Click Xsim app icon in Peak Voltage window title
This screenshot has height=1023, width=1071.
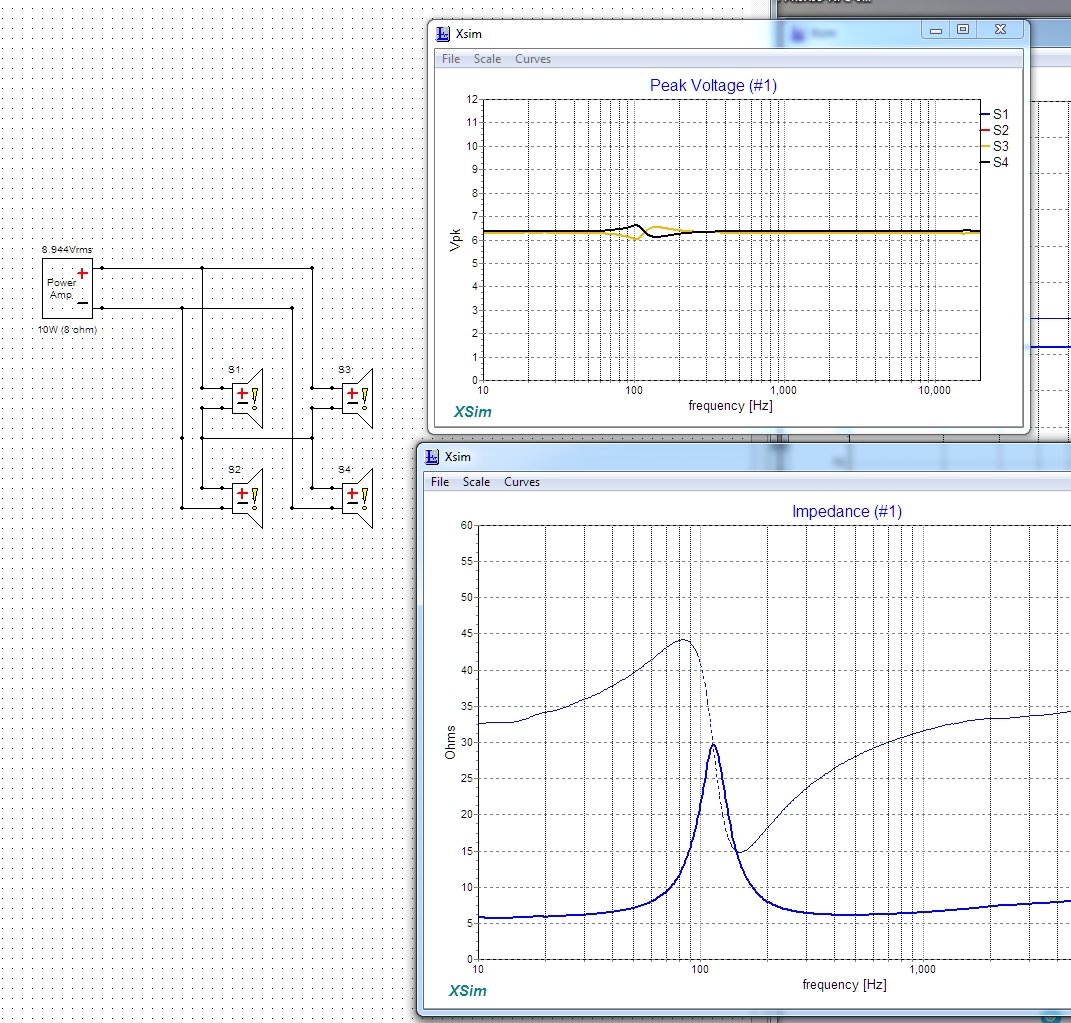443,33
